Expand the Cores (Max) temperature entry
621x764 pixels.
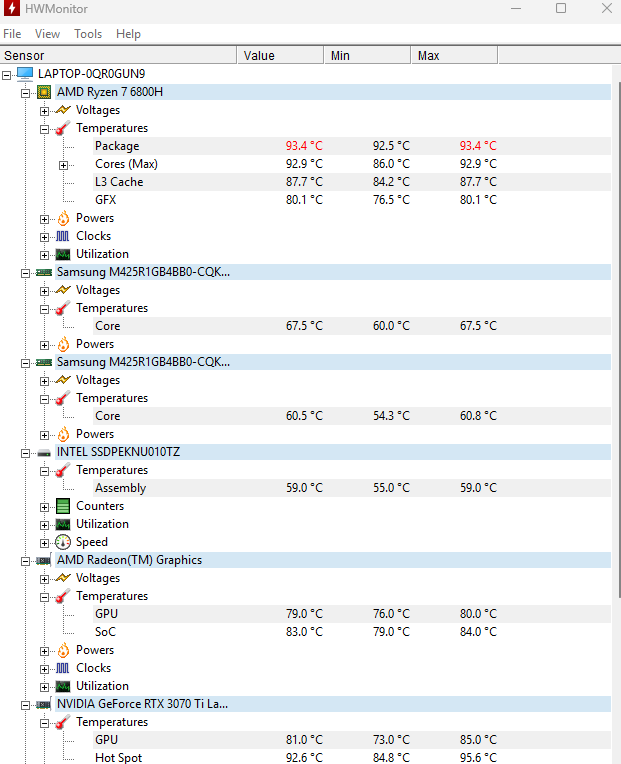pyautogui.click(x=63, y=166)
